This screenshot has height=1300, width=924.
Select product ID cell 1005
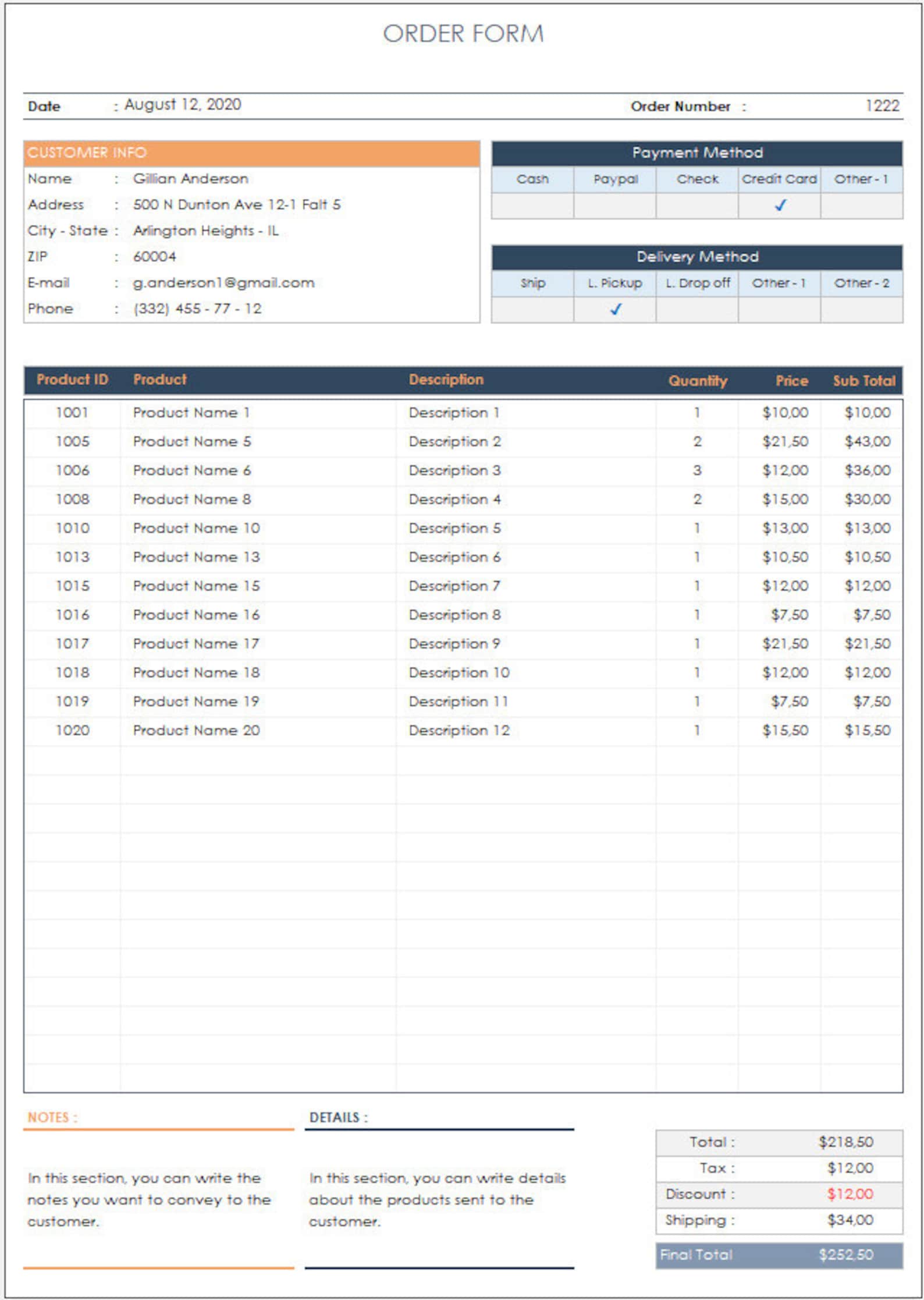coord(72,442)
